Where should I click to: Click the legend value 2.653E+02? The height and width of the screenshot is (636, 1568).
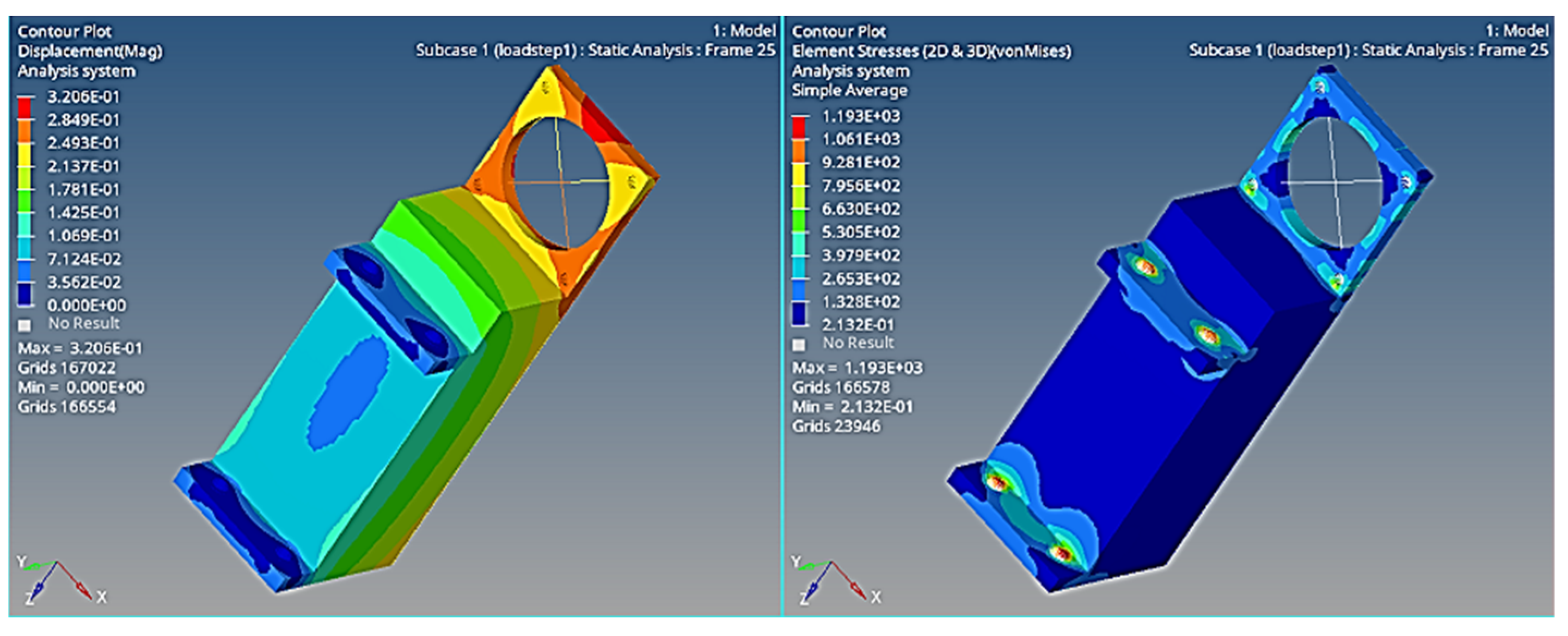[861, 279]
